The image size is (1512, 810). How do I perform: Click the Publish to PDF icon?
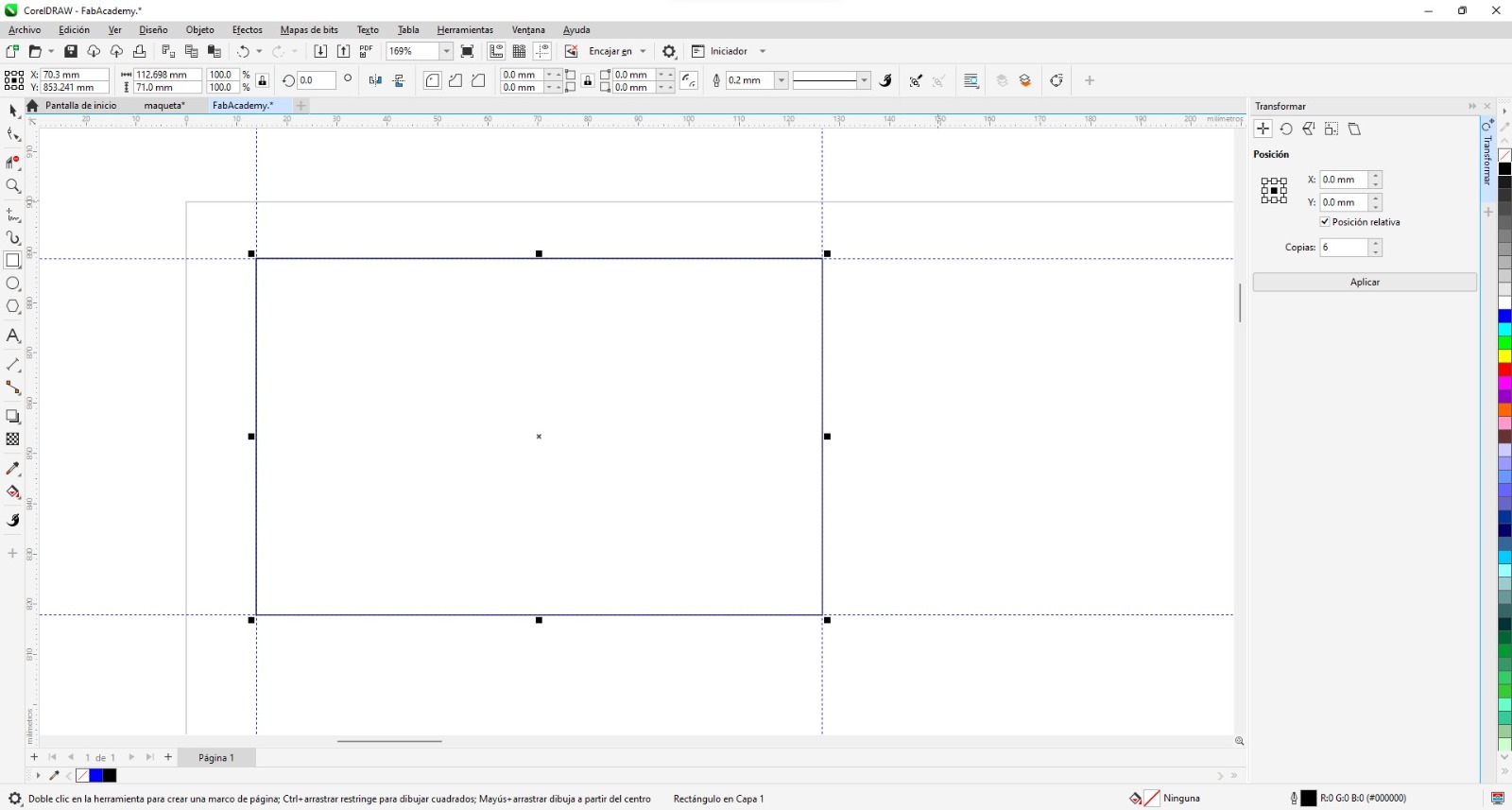(x=366, y=51)
